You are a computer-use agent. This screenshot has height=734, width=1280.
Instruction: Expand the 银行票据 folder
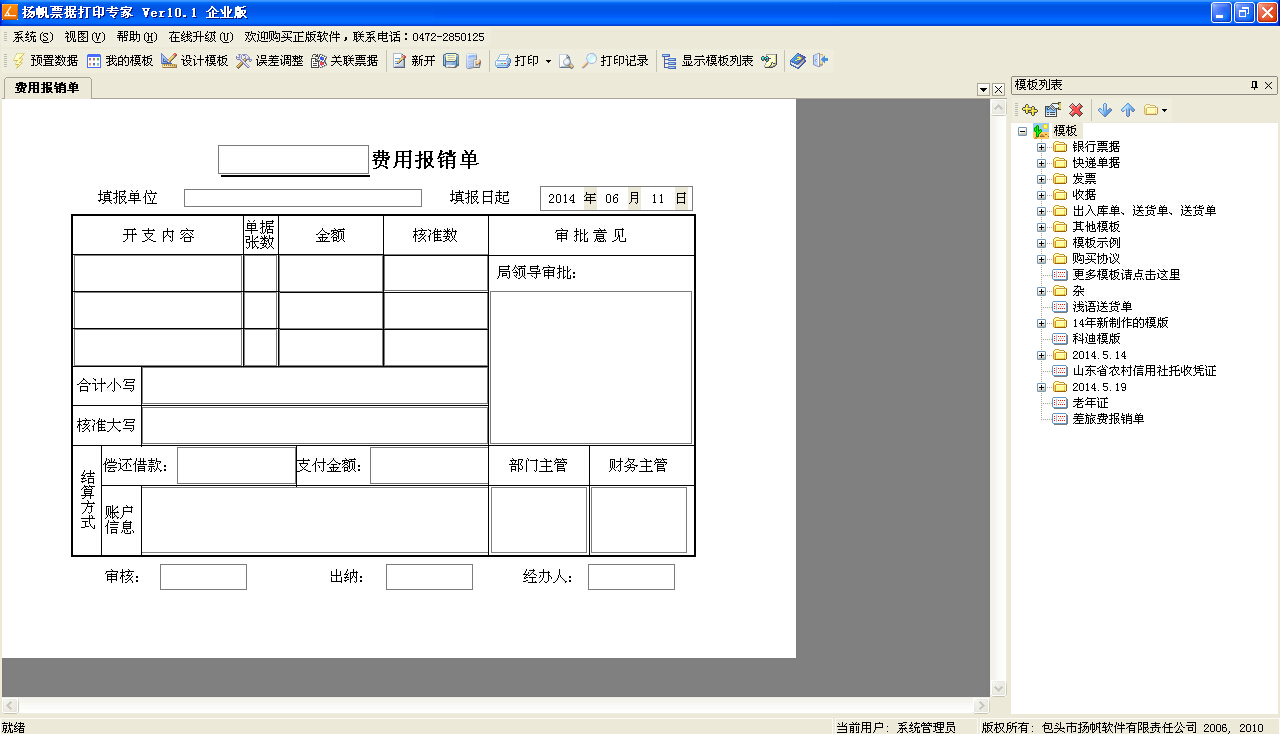pyautogui.click(x=1042, y=147)
